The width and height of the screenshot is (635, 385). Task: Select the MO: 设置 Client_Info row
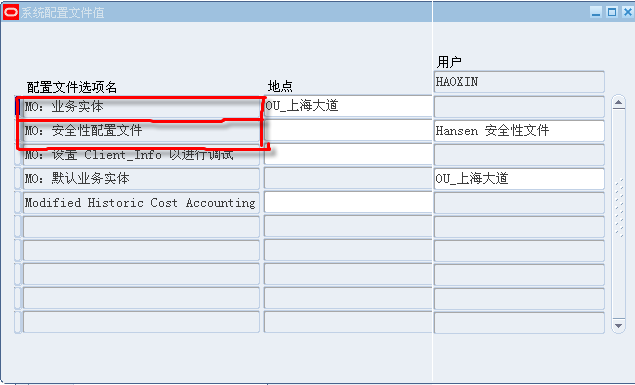(141, 155)
